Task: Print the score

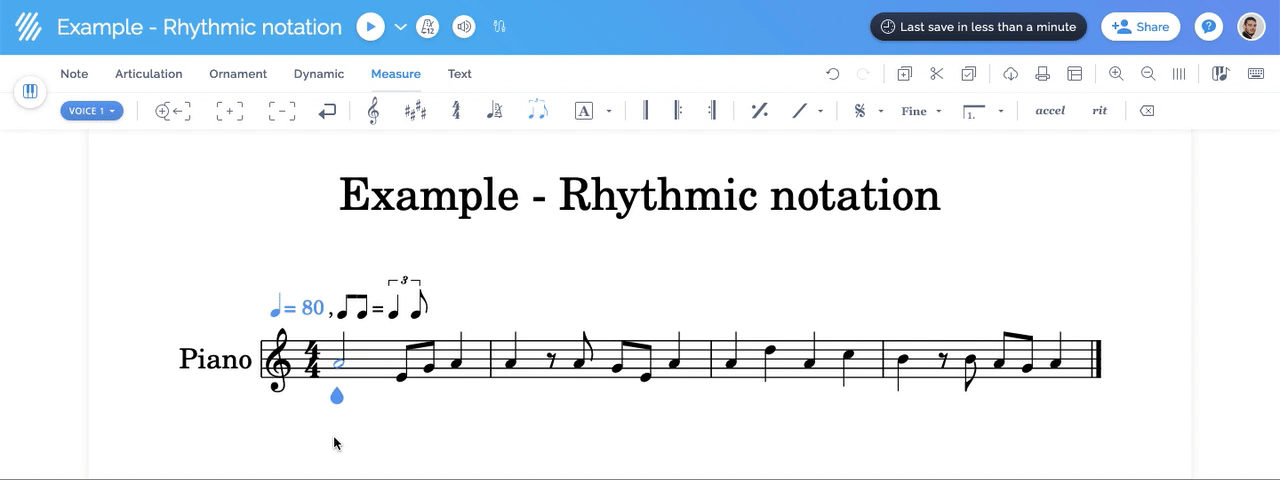Action: tap(1042, 74)
